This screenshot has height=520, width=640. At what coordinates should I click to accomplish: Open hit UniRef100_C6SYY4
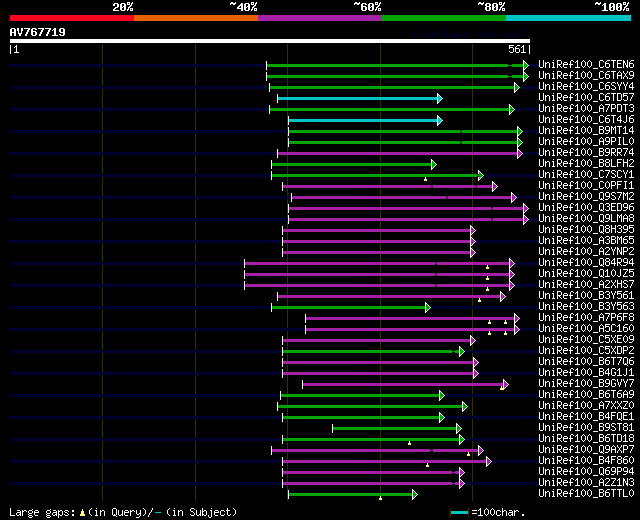tap(586, 86)
